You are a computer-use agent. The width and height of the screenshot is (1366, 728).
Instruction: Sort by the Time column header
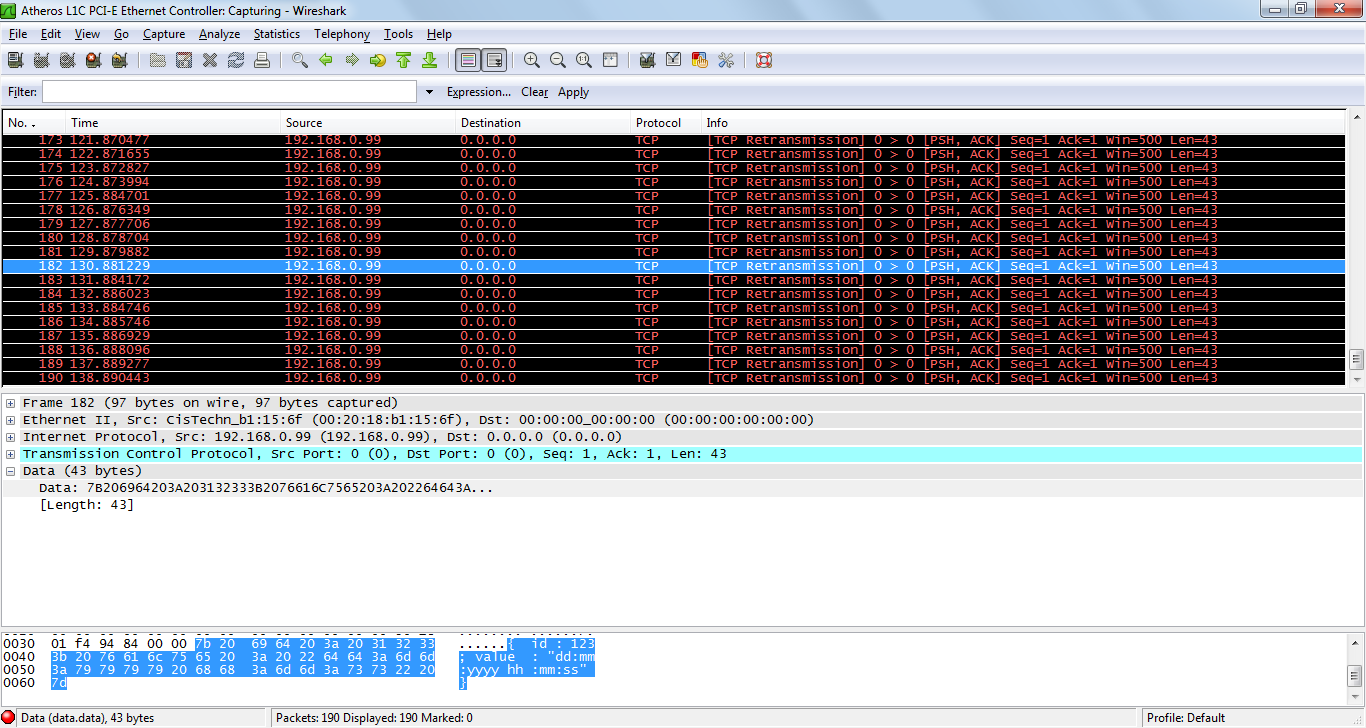(173, 123)
